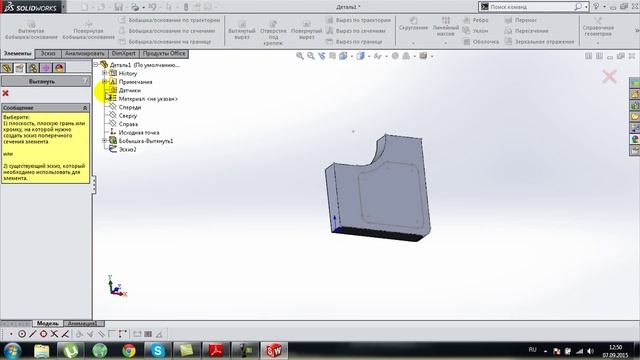Viewport: 640px width, 360px height.
Task: Click the Вытянутая бобышка/основание tool
Action: tap(31, 30)
